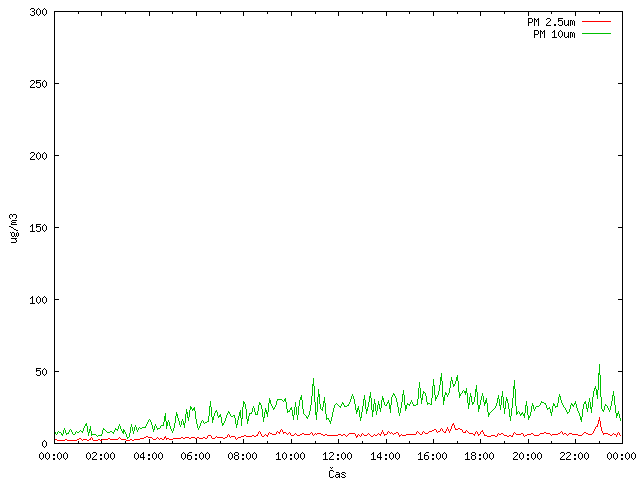Click the ug/m3 y-axis title
Viewport: 640px width, 480px height.
(14, 228)
